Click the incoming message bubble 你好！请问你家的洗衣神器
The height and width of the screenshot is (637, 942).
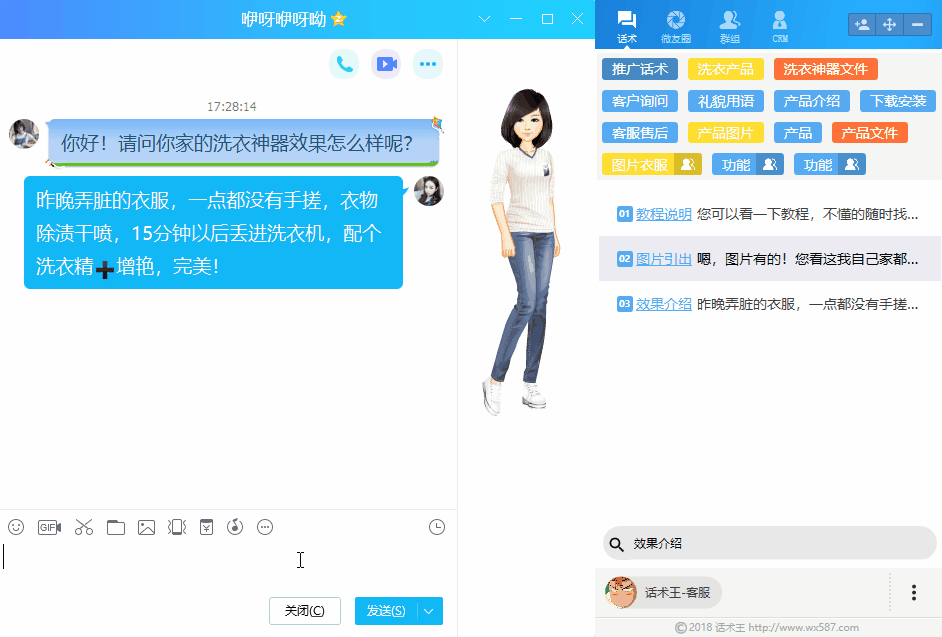[x=243, y=142]
